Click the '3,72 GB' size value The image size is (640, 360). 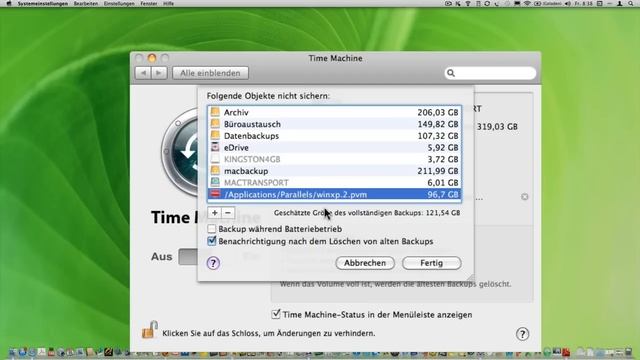(x=443, y=159)
